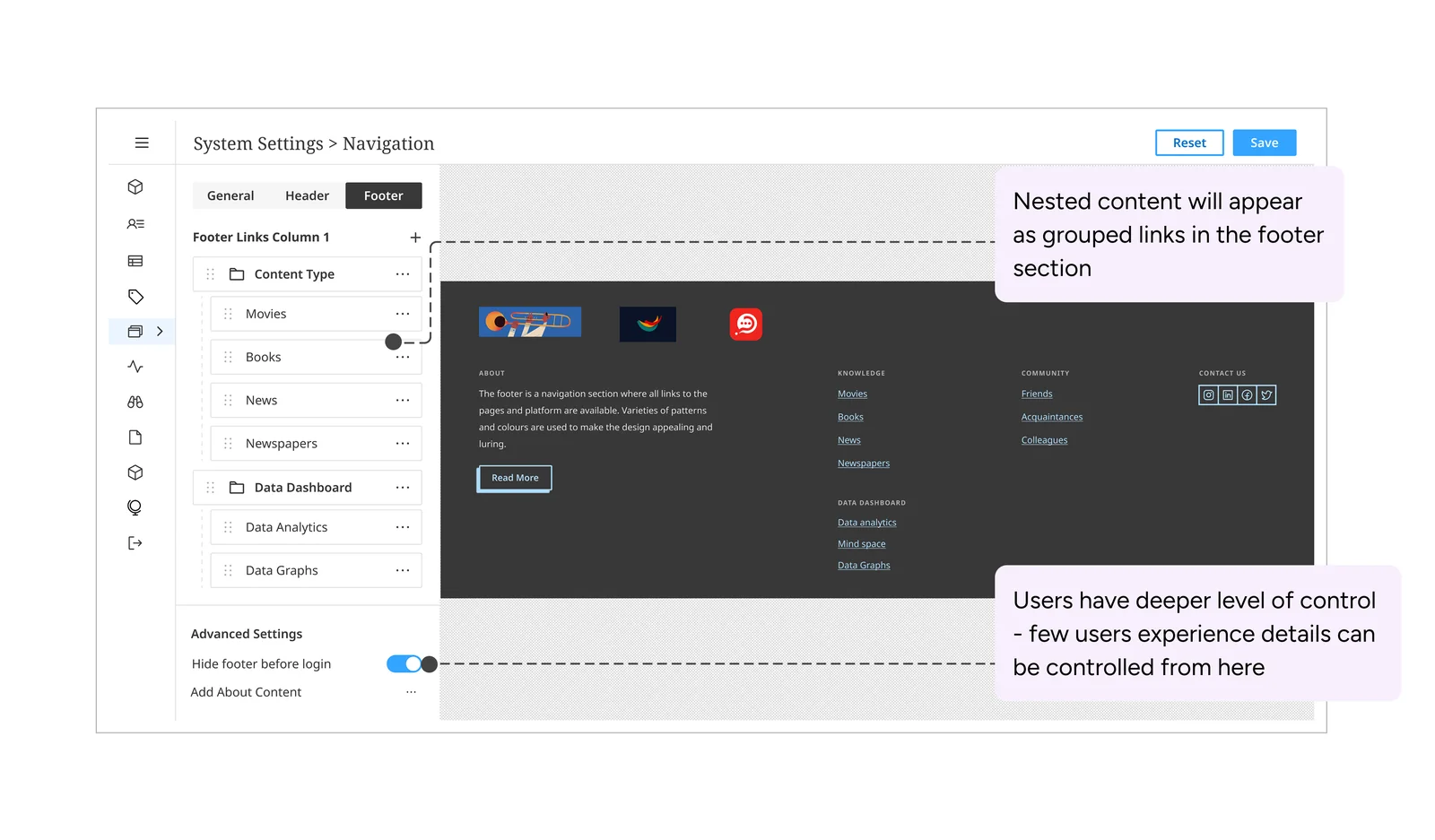Open options menu for Data Analytics item
The height and width of the screenshot is (840, 1435).
tap(403, 527)
